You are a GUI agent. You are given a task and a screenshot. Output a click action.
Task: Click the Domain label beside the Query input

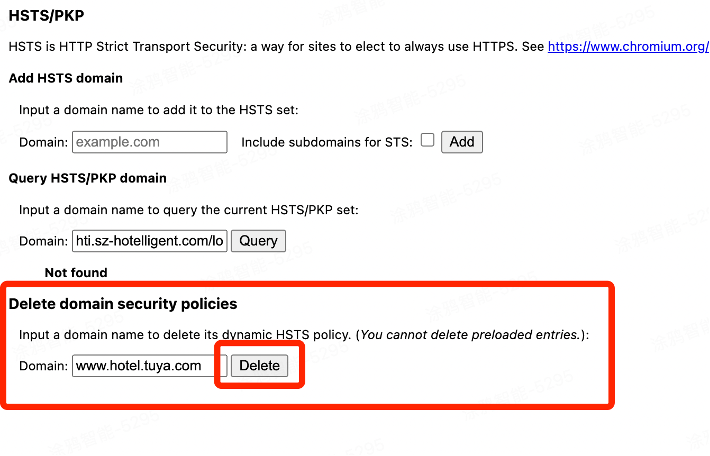pos(43,241)
